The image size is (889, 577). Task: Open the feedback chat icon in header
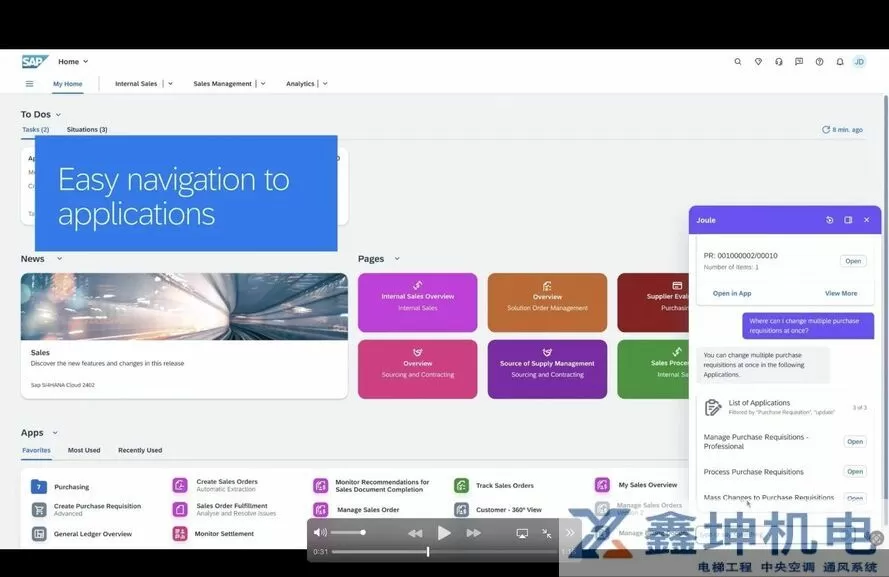pos(799,62)
